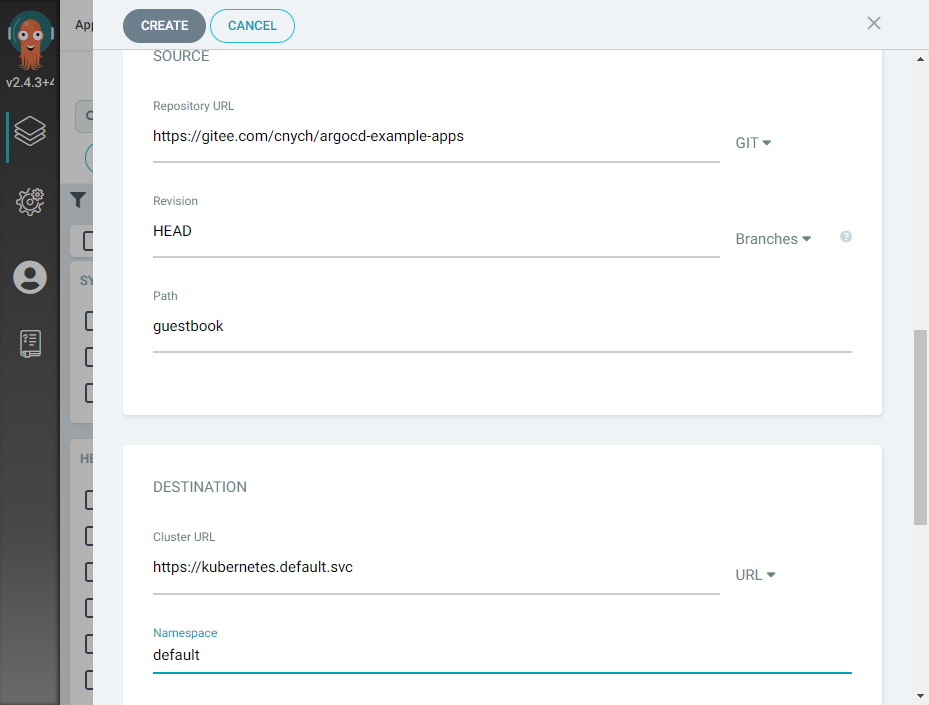Click the Path label
The width and height of the screenshot is (929, 705).
tap(165, 296)
